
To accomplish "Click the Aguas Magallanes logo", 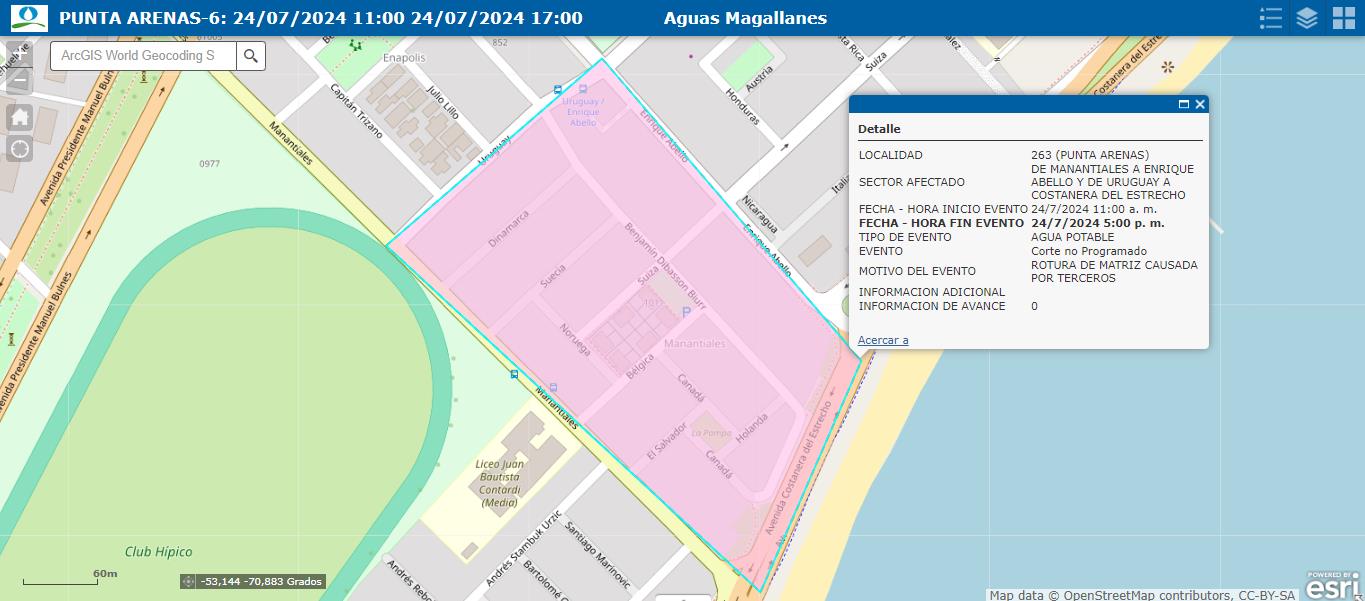I will point(29,18).
